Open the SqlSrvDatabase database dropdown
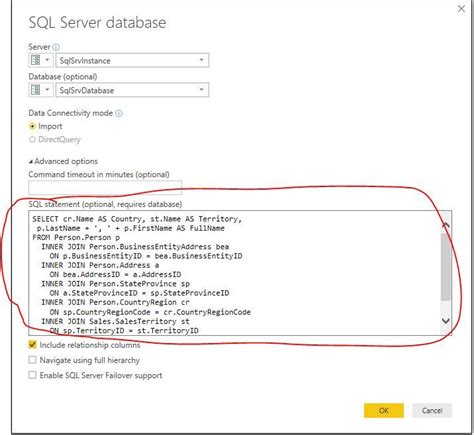This screenshot has height=435, width=474. point(201,90)
